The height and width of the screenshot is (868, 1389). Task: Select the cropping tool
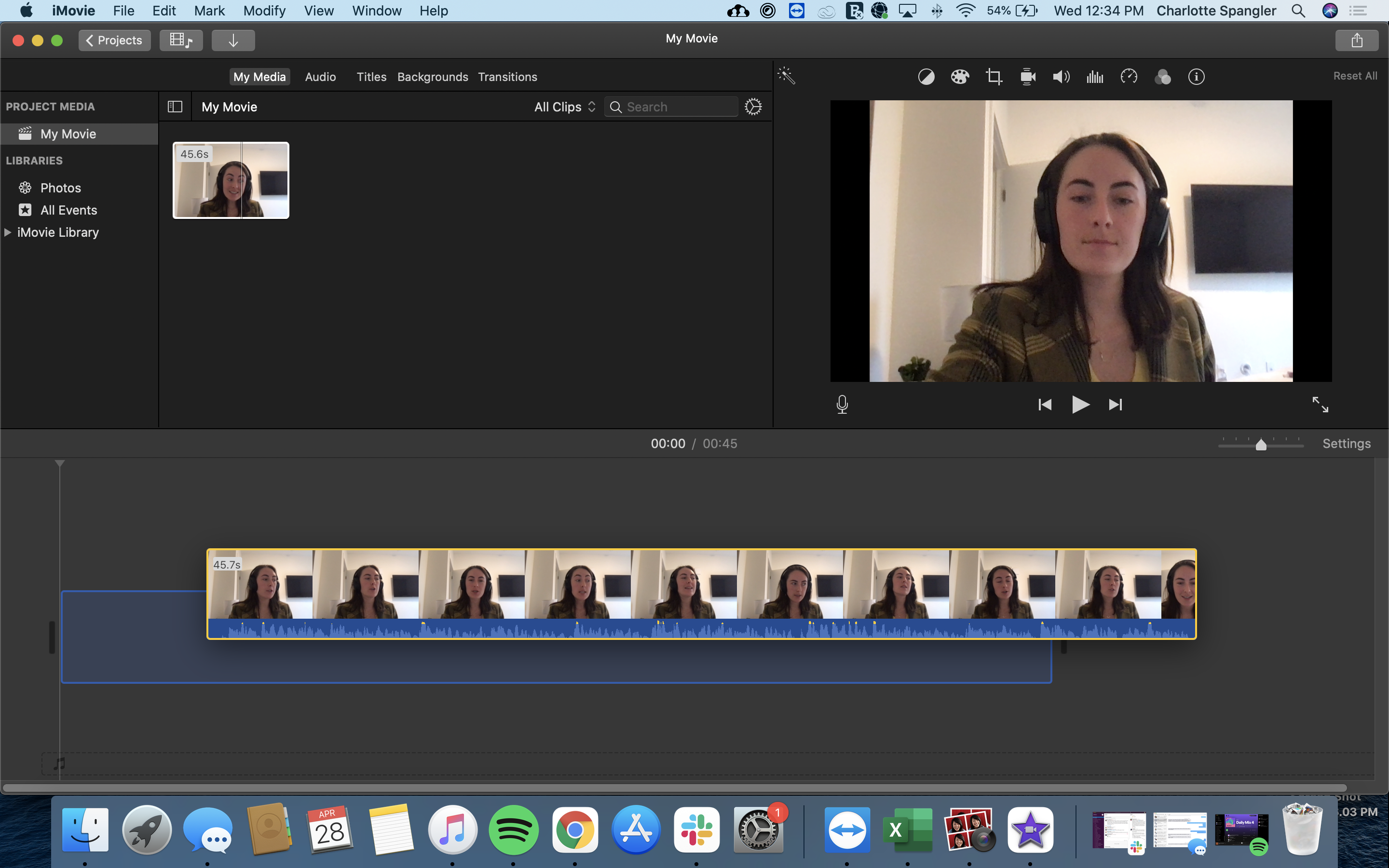click(994, 76)
